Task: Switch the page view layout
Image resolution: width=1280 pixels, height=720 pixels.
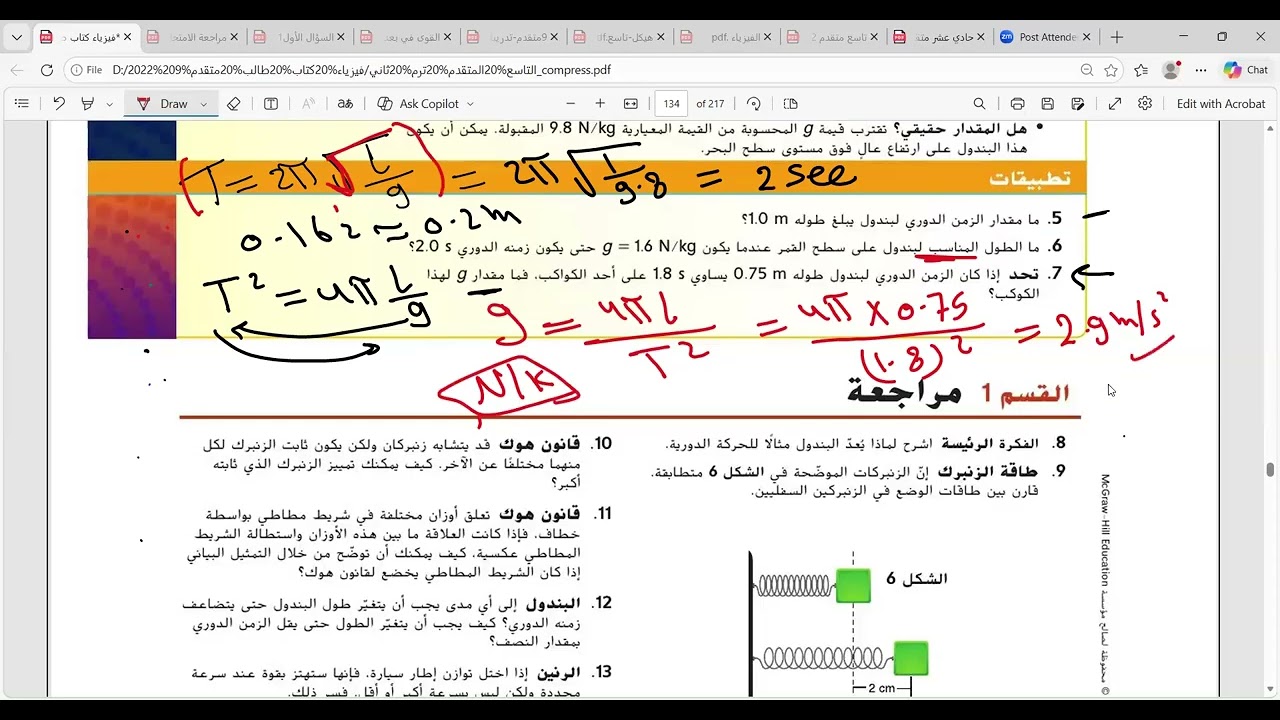Action: (x=790, y=103)
